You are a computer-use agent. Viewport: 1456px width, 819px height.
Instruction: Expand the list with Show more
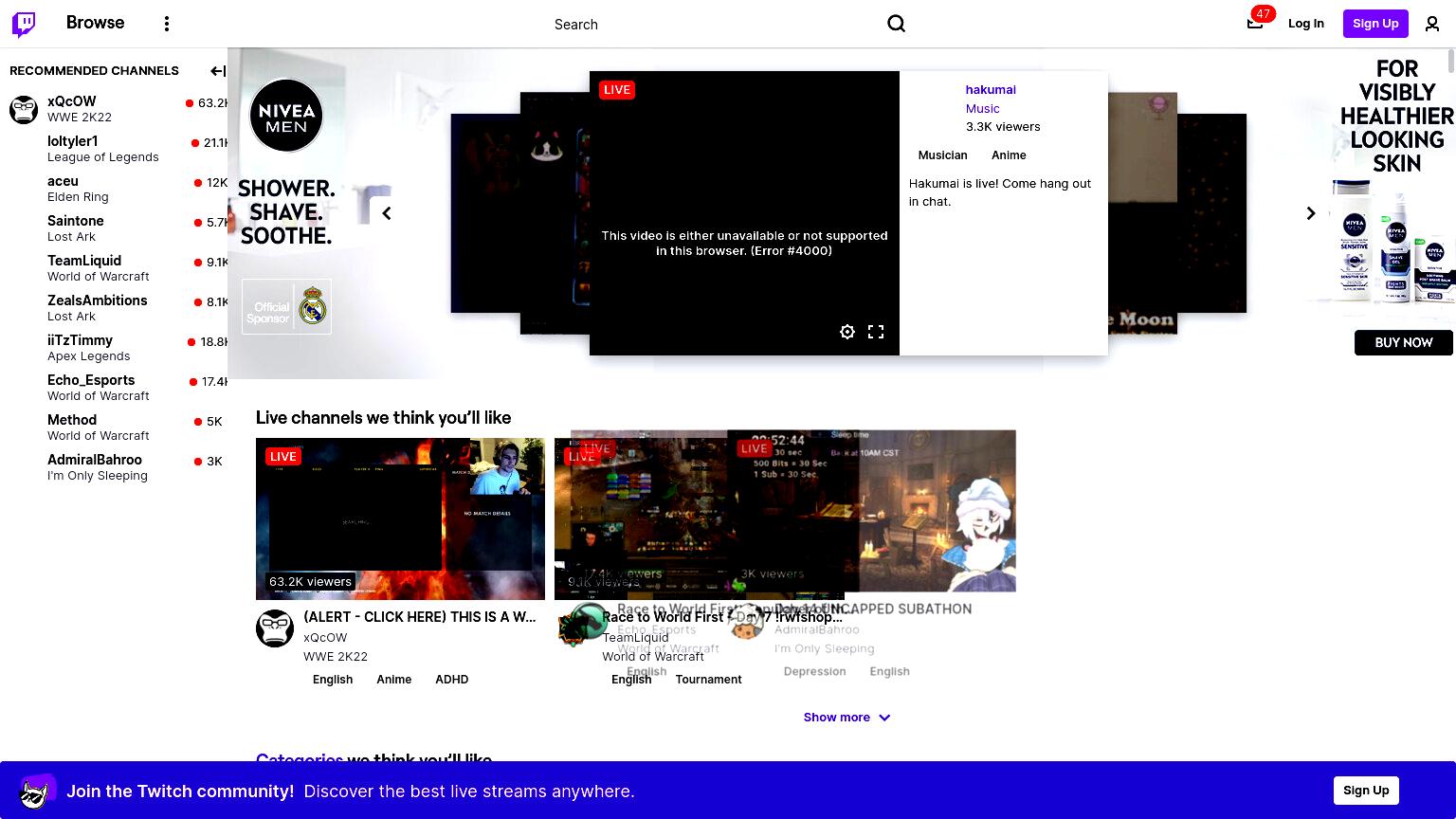pos(846,718)
